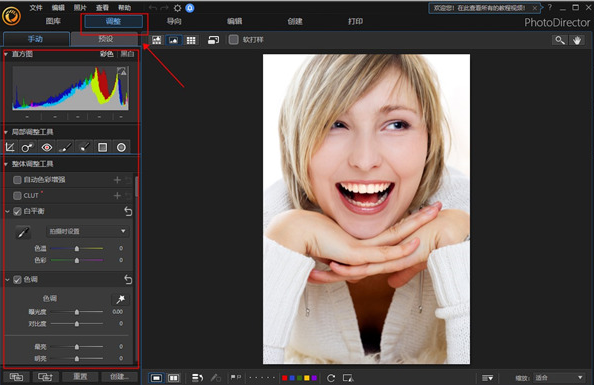The height and width of the screenshot is (385, 594).
Task: Activate the hand pan tool
Action: 577,40
